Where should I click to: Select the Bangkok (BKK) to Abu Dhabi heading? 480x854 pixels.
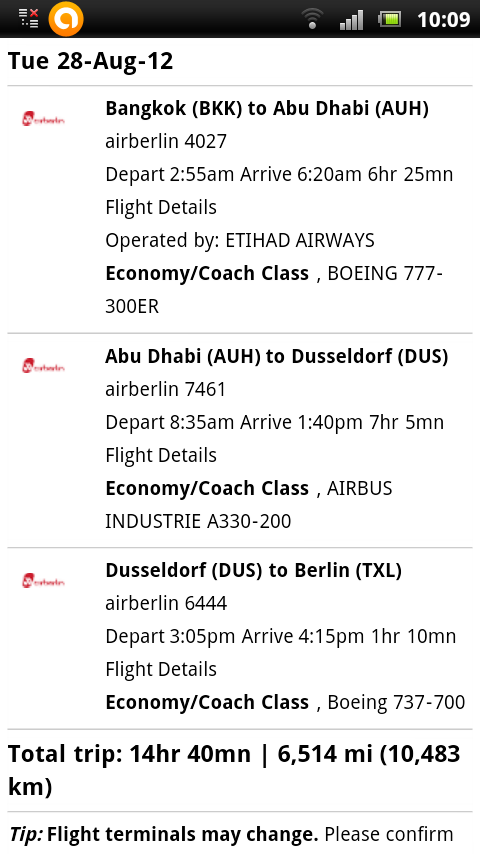267,108
